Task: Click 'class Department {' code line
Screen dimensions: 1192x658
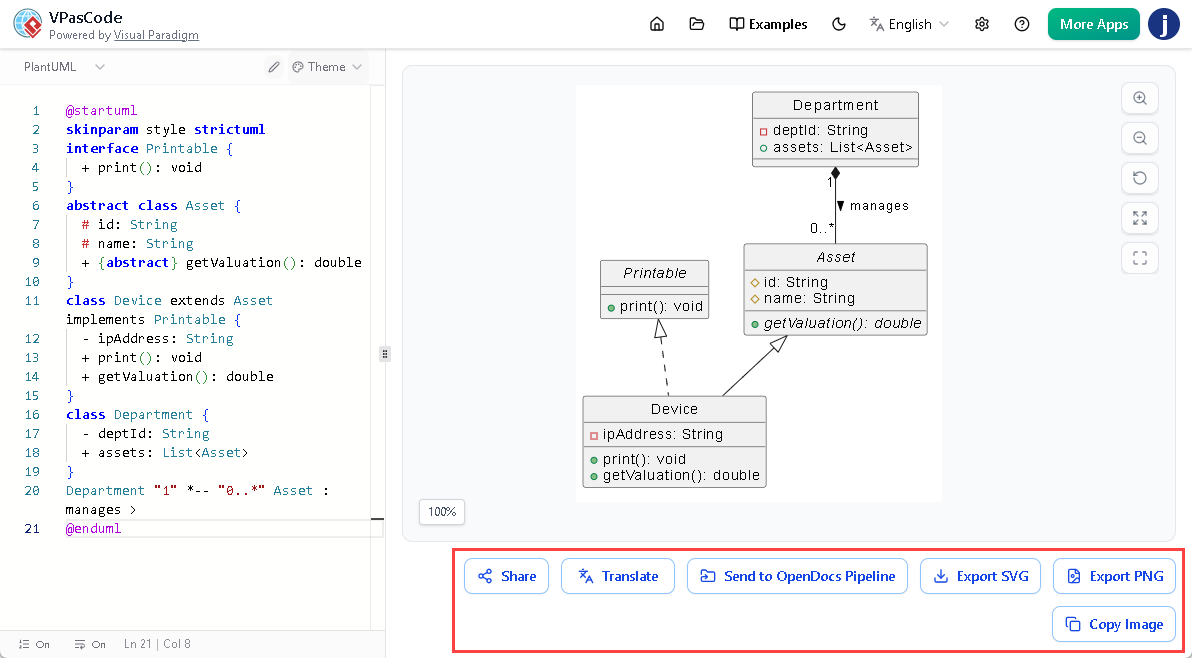Action: [x=137, y=415]
